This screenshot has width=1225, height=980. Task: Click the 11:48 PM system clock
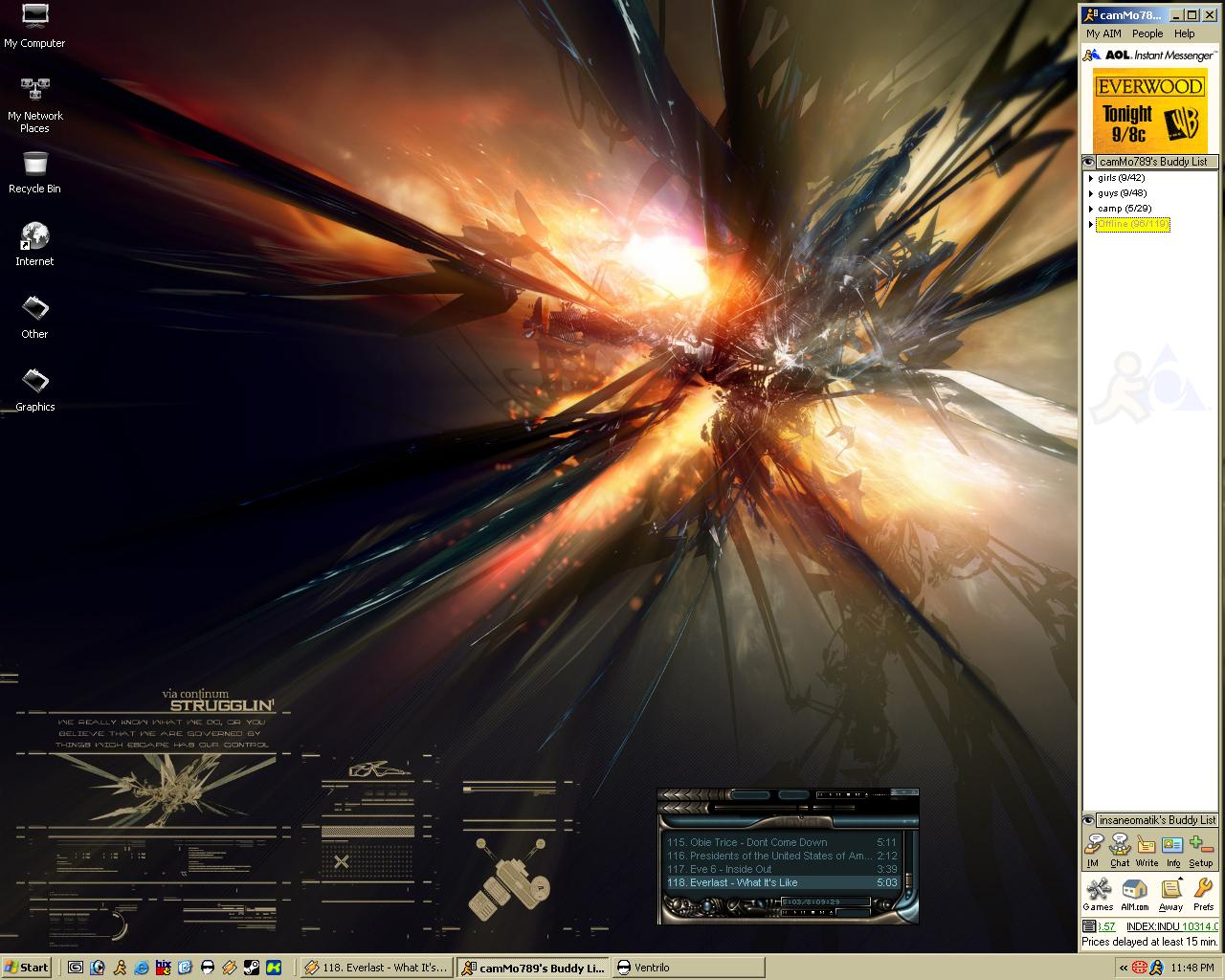pos(1192,968)
